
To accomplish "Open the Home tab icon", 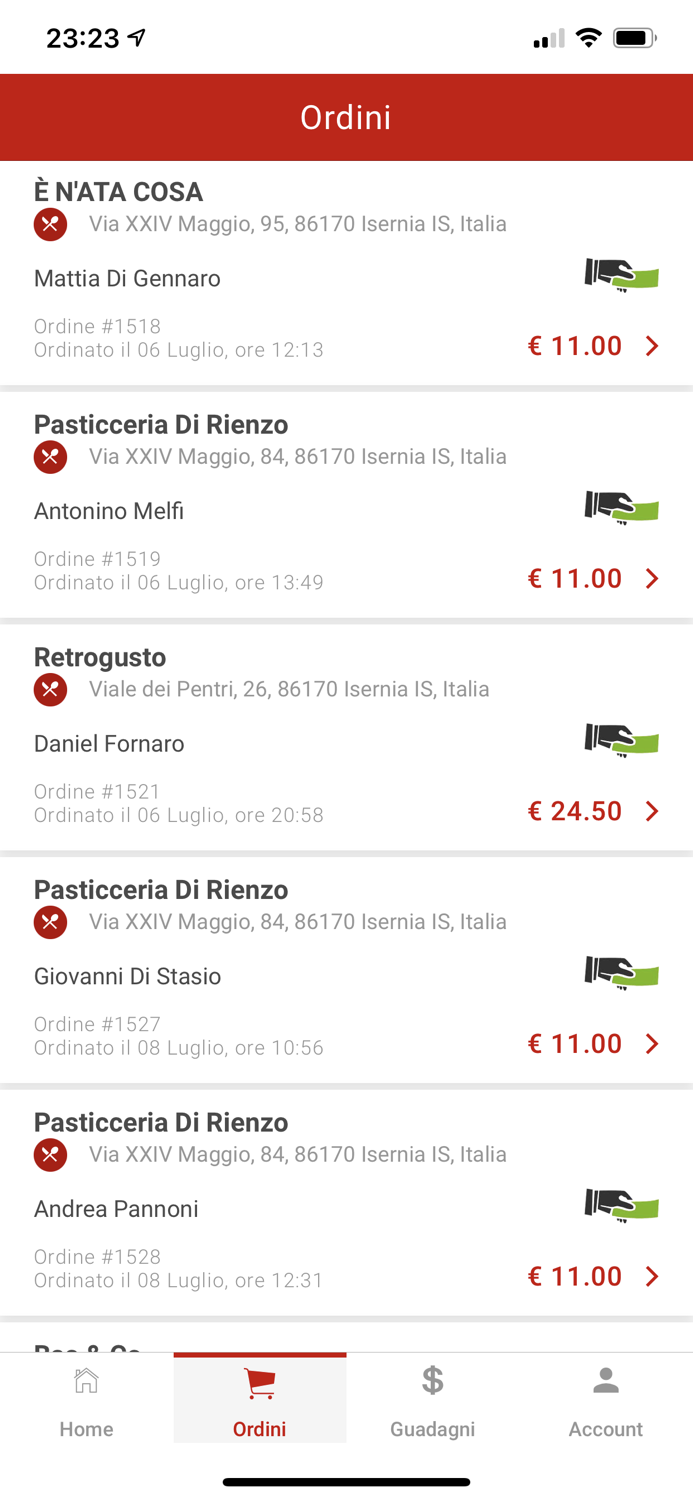I will tap(86, 1381).
